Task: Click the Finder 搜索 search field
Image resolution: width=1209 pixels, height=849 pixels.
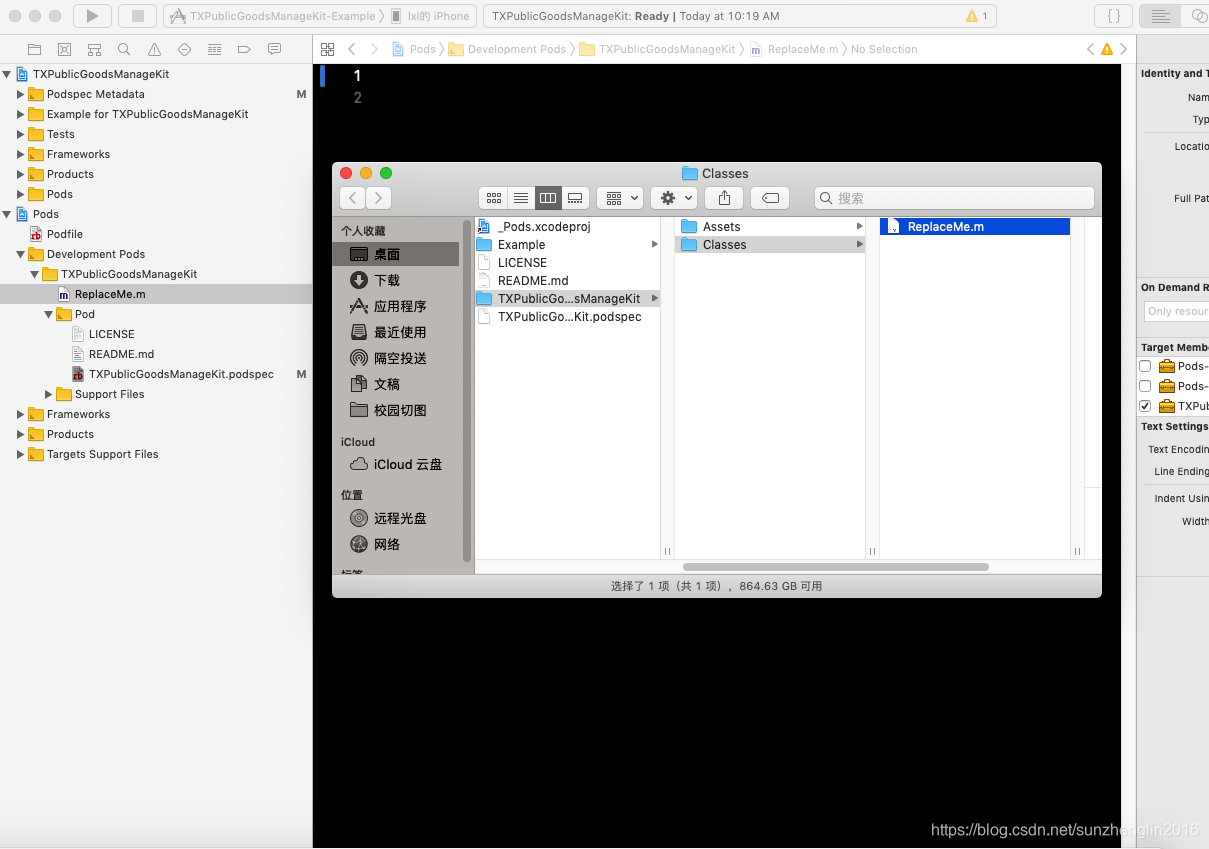Action: coord(954,198)
